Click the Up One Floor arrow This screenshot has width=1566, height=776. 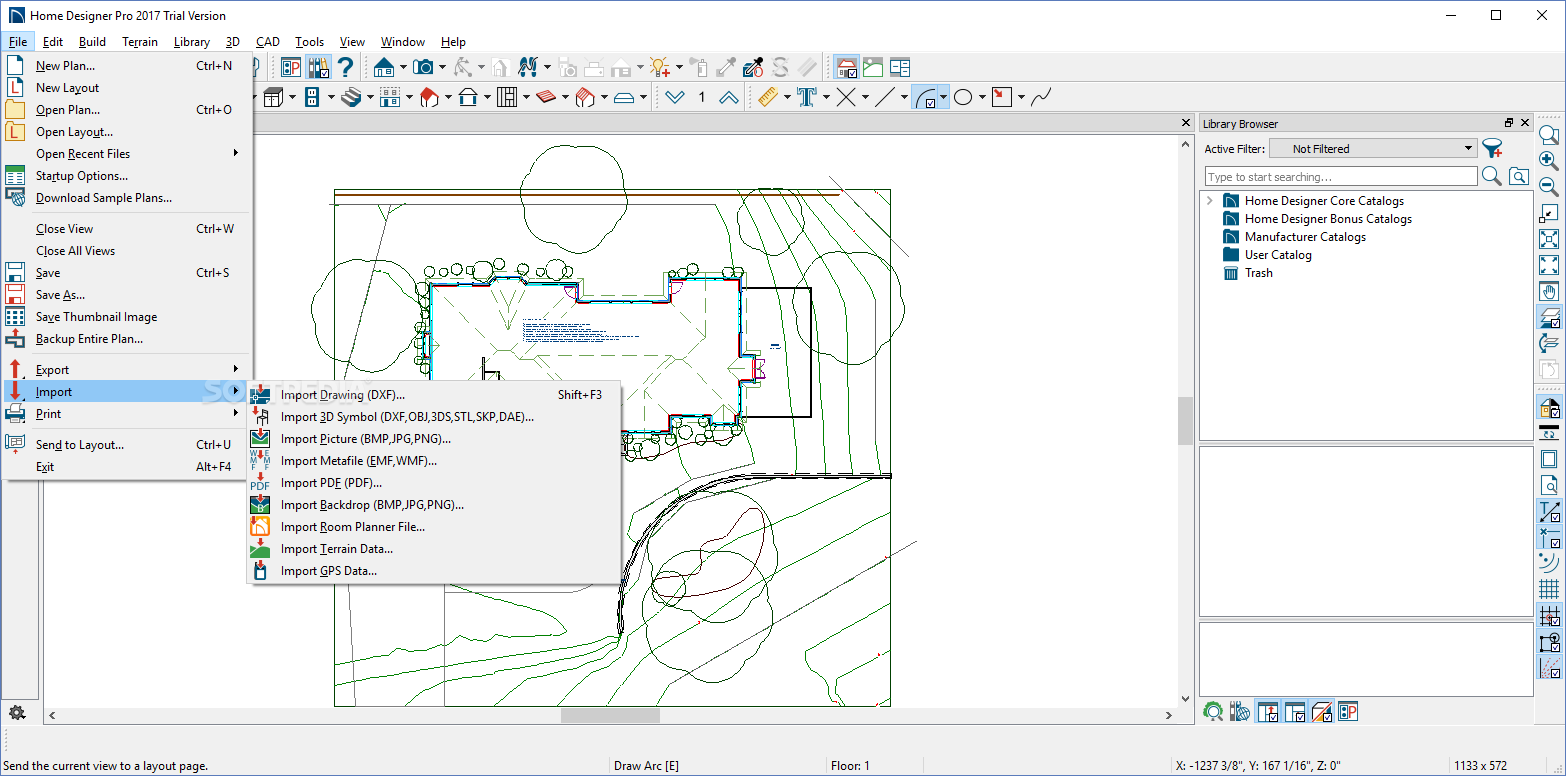[729, 97]
